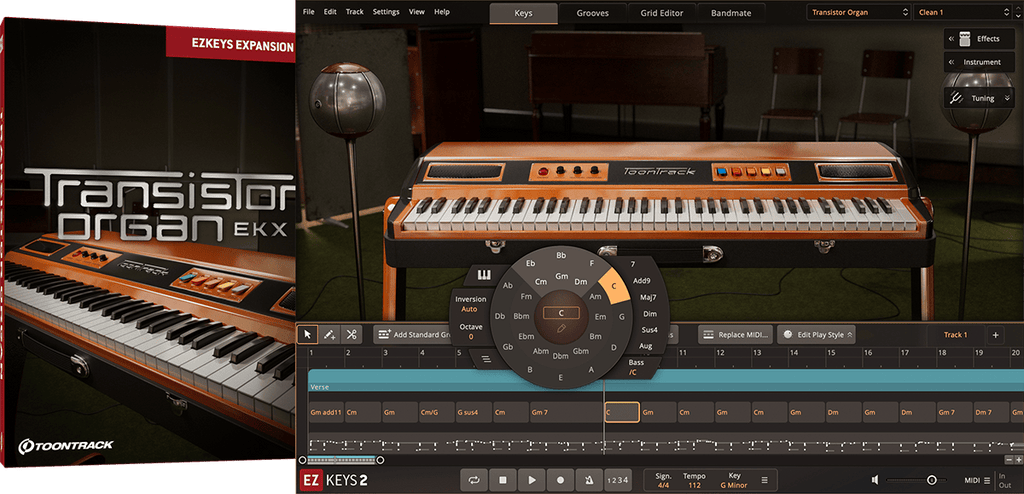Select the Gm 7 chord block in timeline
1024x494 pixels.
click(548, 412)
